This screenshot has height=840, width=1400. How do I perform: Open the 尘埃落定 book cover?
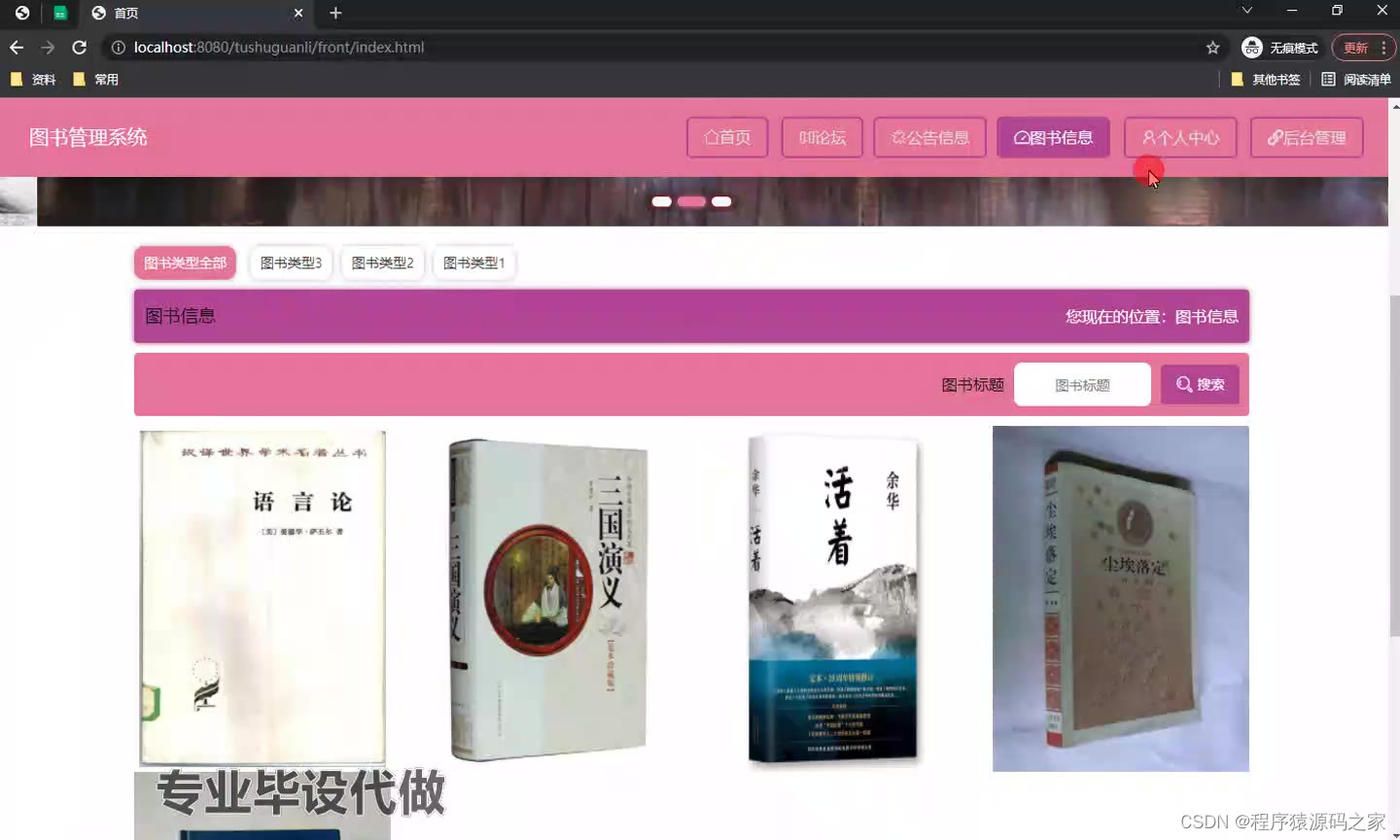1120,599
